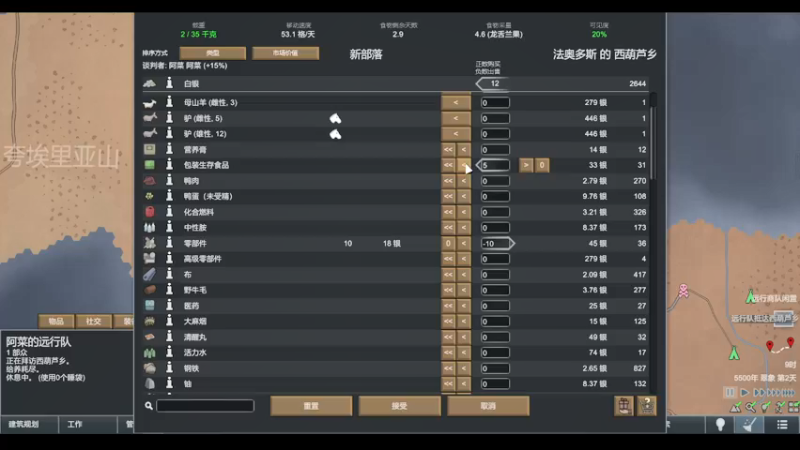Screen dimensions: 800x450
Task: Open info icon for 白银 row
Action: point(169,83)
